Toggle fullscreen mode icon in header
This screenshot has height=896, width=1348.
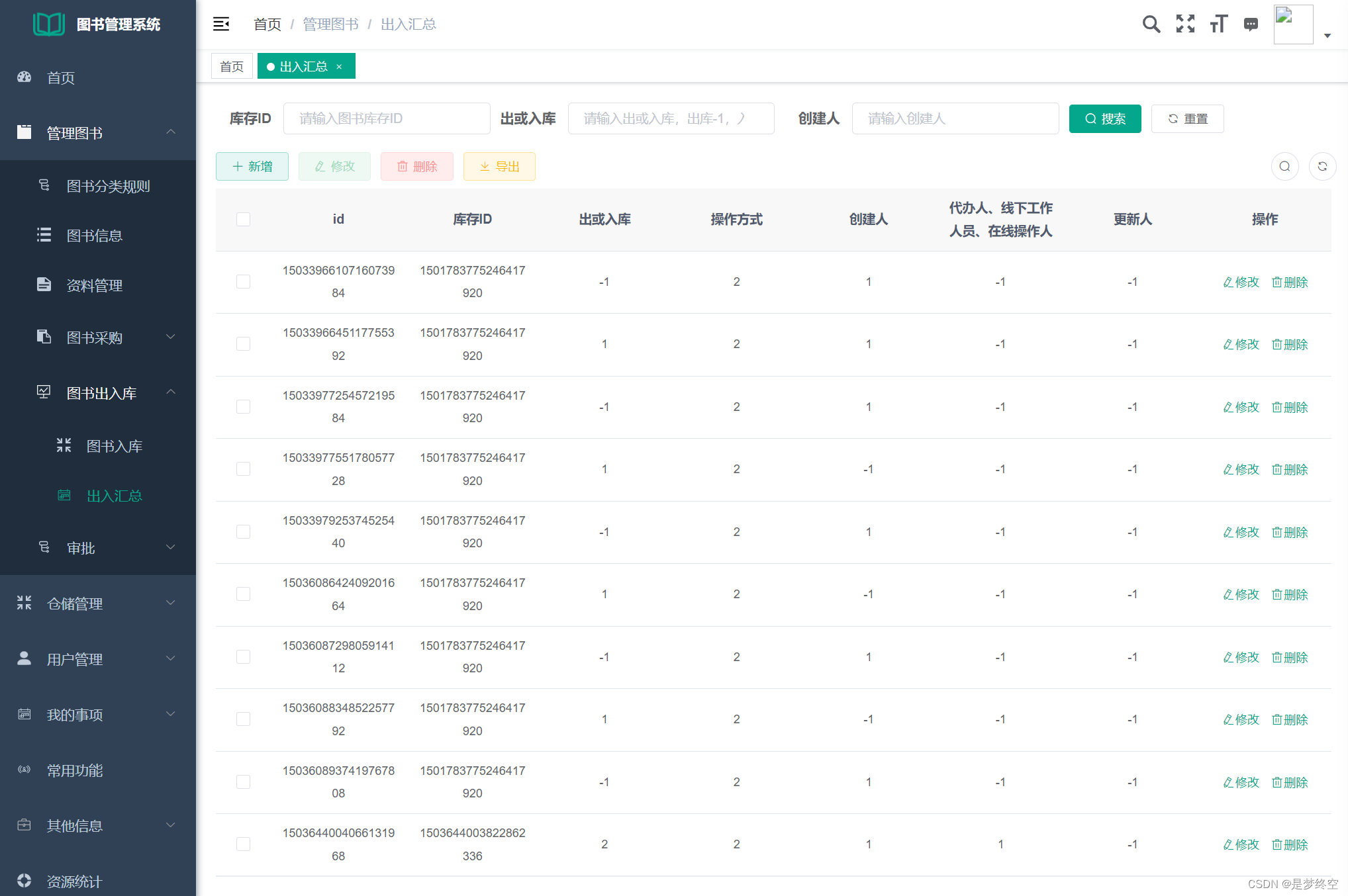click(x=1185, y=24)
